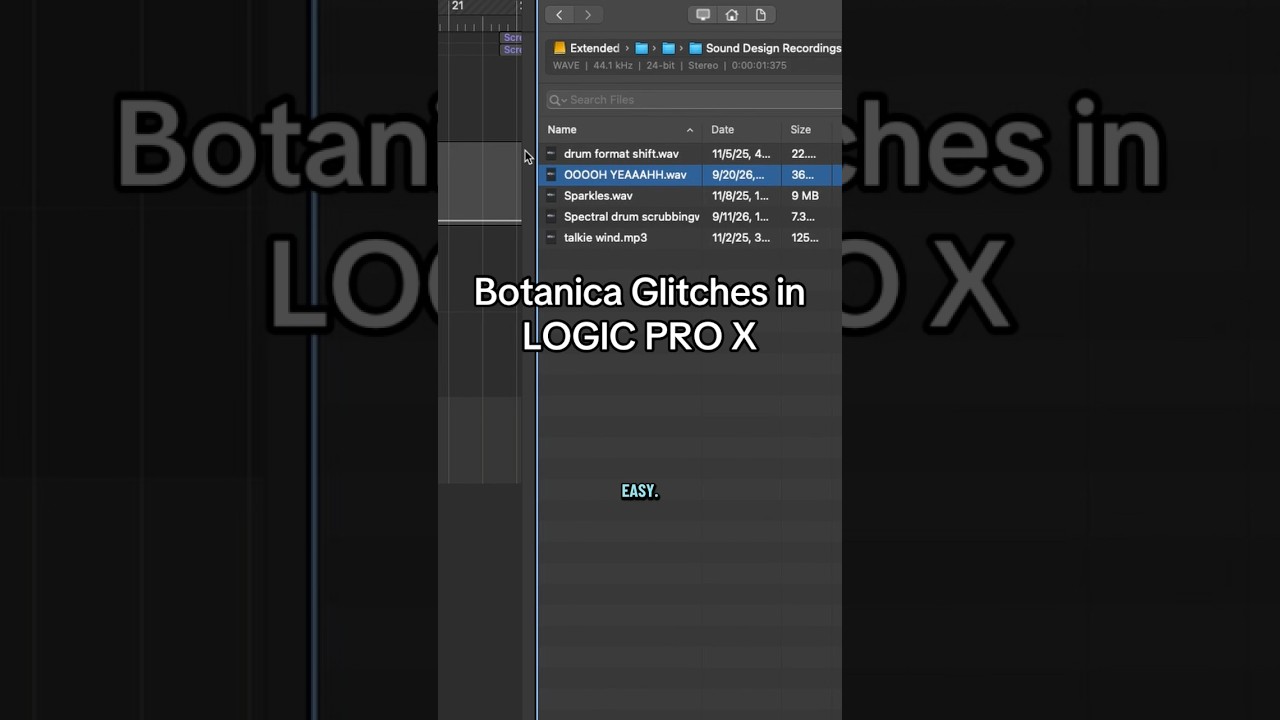The height and width of the screenshot is (720, 1280).
Task: Sort files by the Name column
Action: [620, 130]
